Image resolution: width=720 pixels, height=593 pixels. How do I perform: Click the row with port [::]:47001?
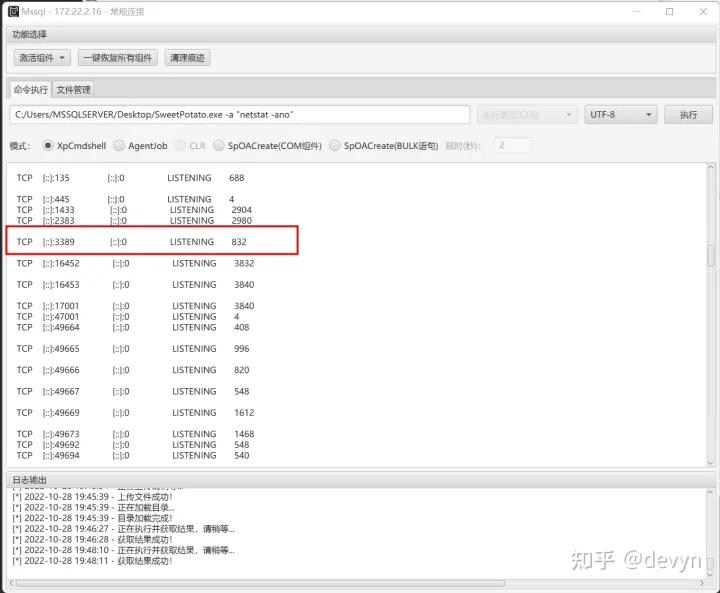pyautogui.click(x=128, y=317)
